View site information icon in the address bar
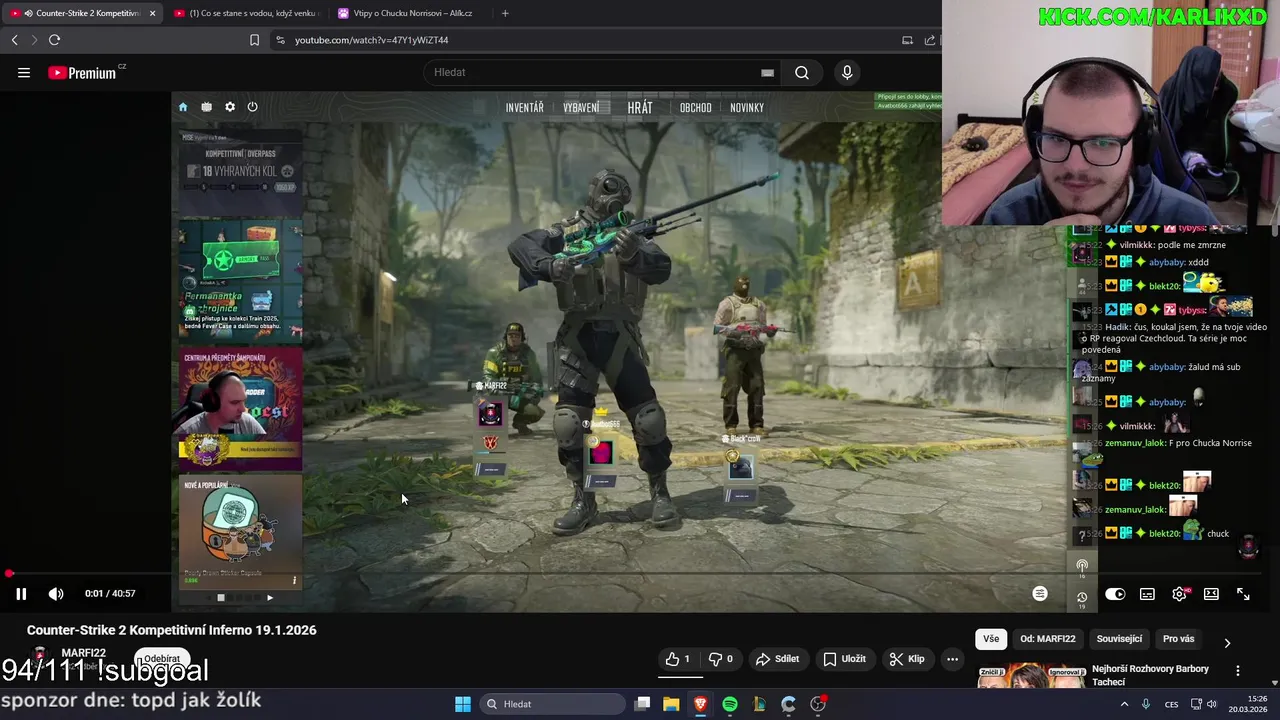This screenshot has height=720, width=1280. (x=280, y=40)
